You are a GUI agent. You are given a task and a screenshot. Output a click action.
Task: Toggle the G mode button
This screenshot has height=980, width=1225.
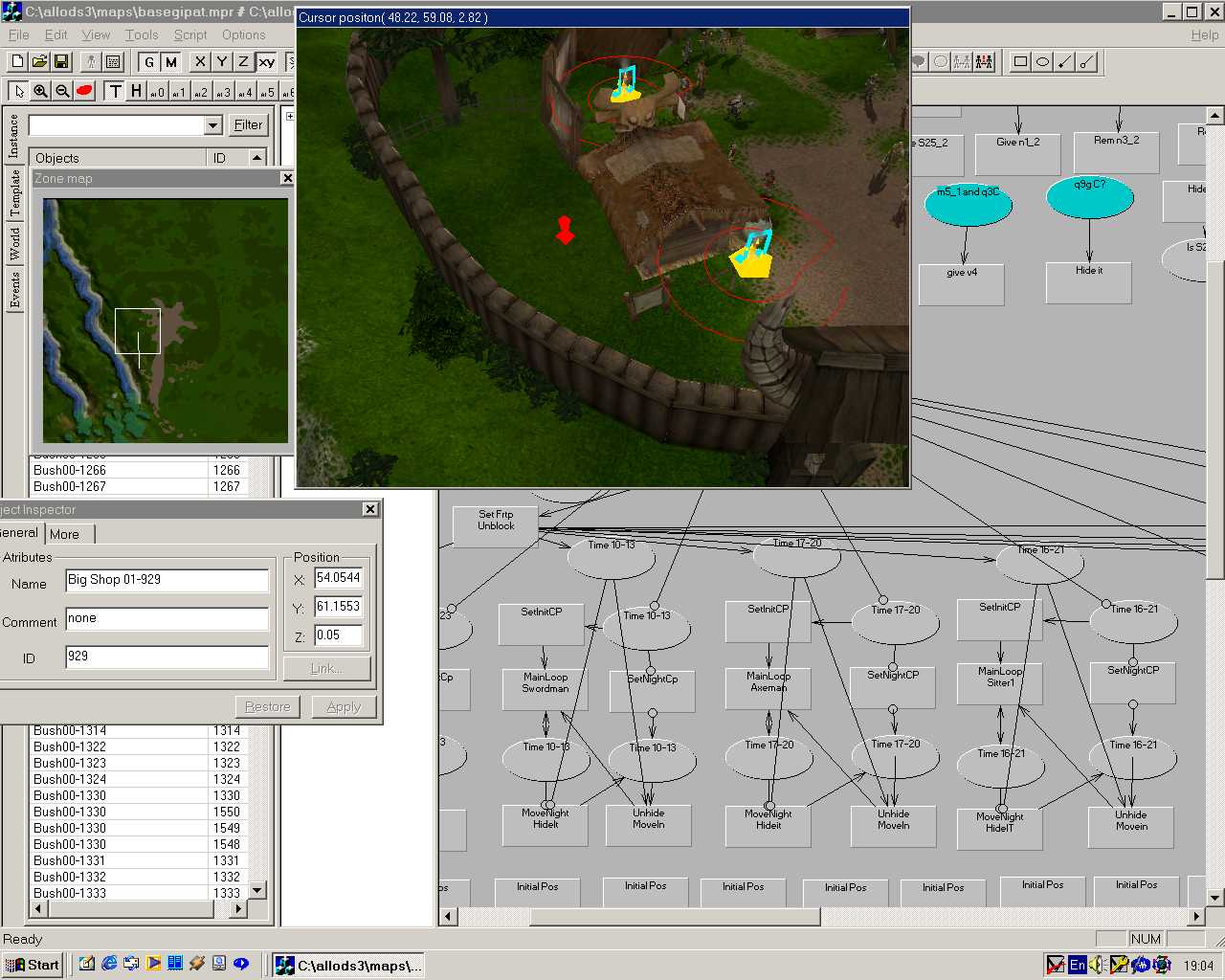tap(149, 62)
